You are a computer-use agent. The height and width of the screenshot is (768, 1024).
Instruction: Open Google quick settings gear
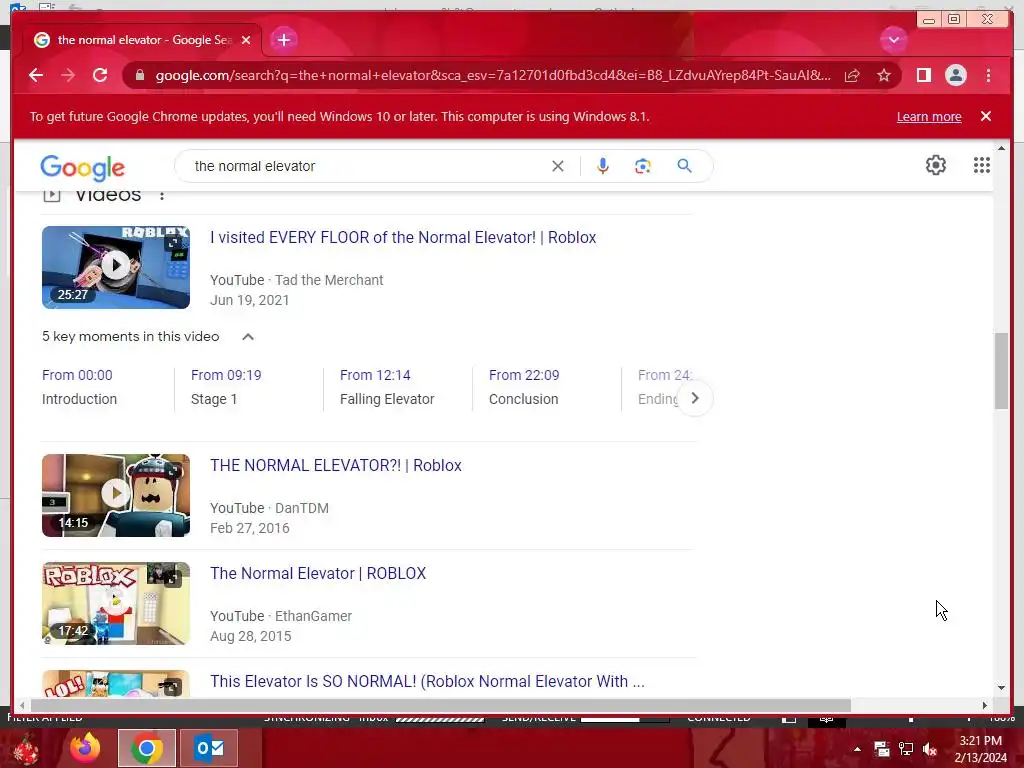pos(935,165)
